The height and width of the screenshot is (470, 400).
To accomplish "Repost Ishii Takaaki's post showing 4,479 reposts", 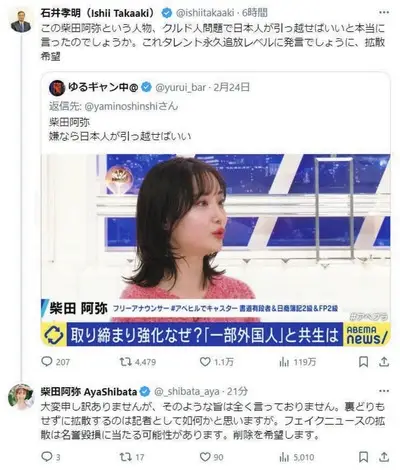I will pos(125,362).
